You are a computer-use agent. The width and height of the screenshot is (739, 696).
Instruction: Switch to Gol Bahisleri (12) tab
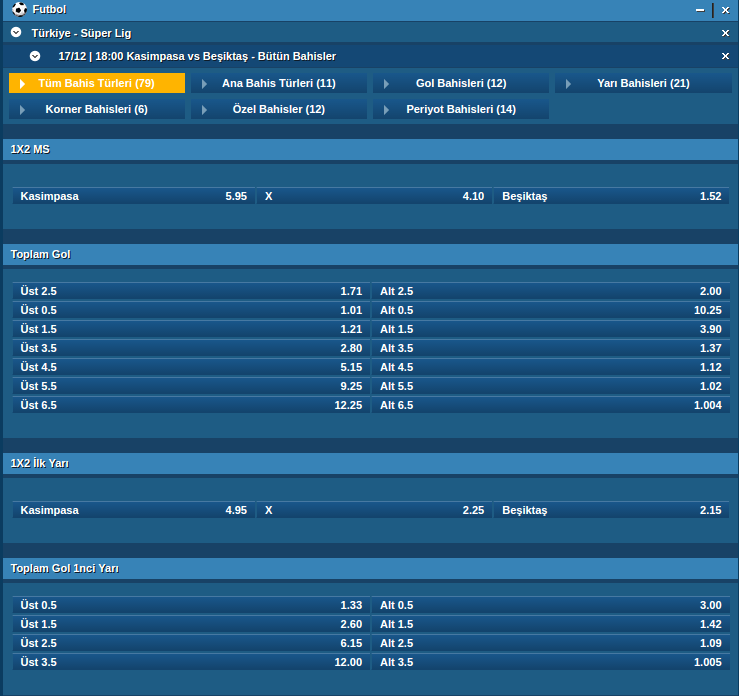pyautogui.click(x=461, y=83)
